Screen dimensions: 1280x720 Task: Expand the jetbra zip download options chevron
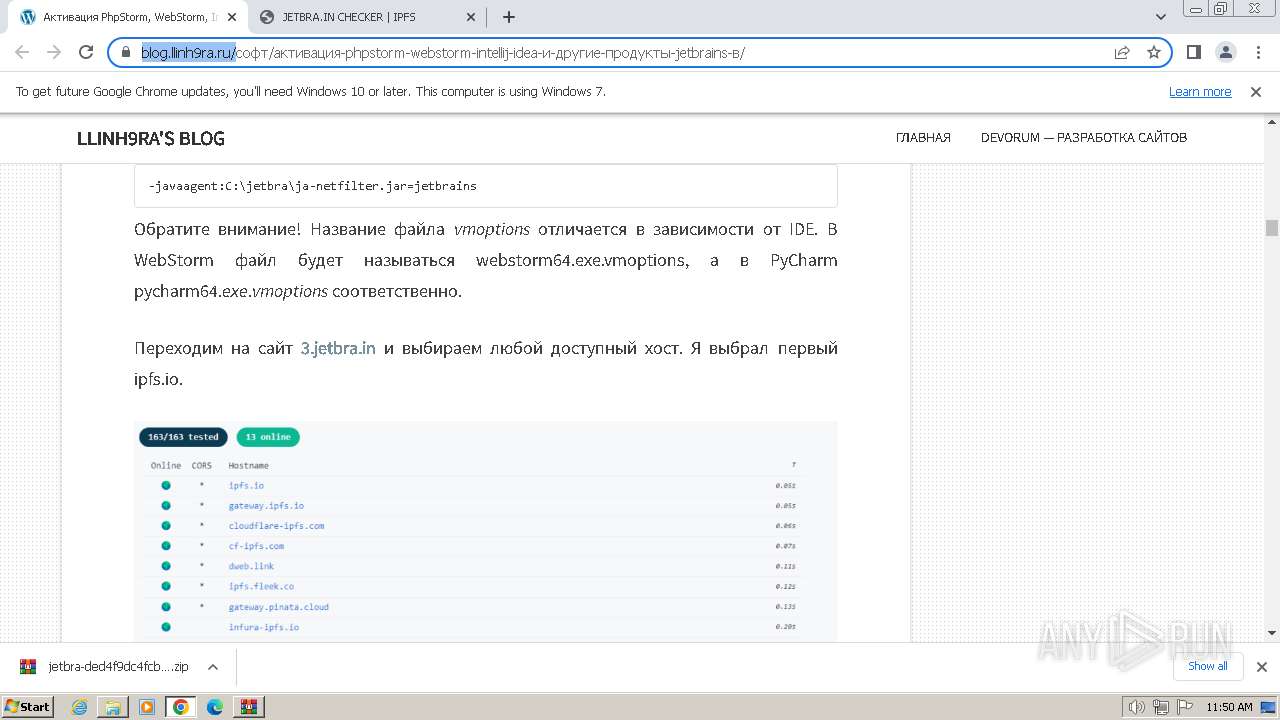point(212,667)
